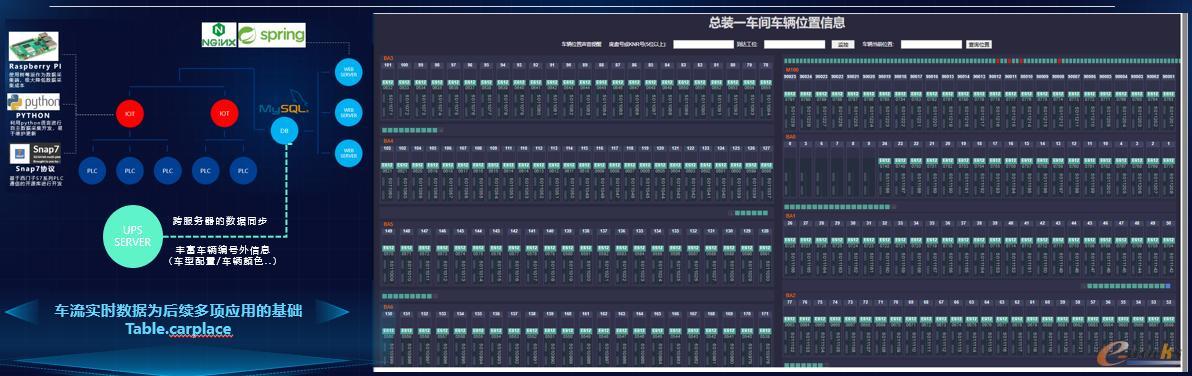This screenshot has width=1192, height=376.
Task: Click the 总装一车间车辆位置信息 title
Action: coord(777,24)
